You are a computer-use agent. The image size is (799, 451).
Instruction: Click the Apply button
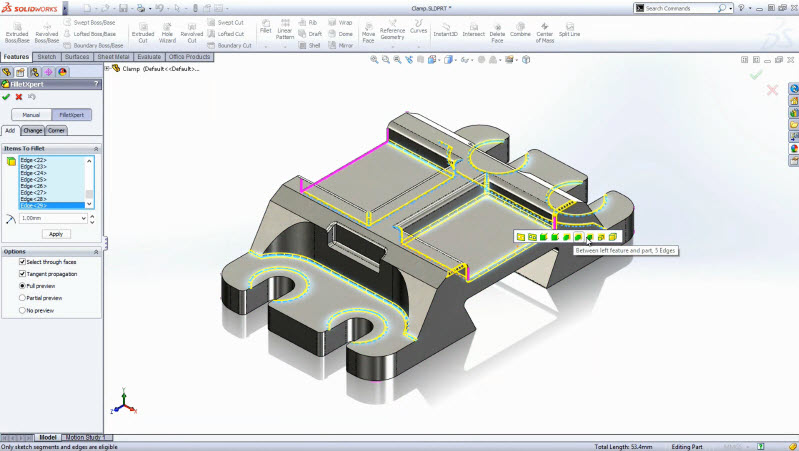click(x=56, y=234)
